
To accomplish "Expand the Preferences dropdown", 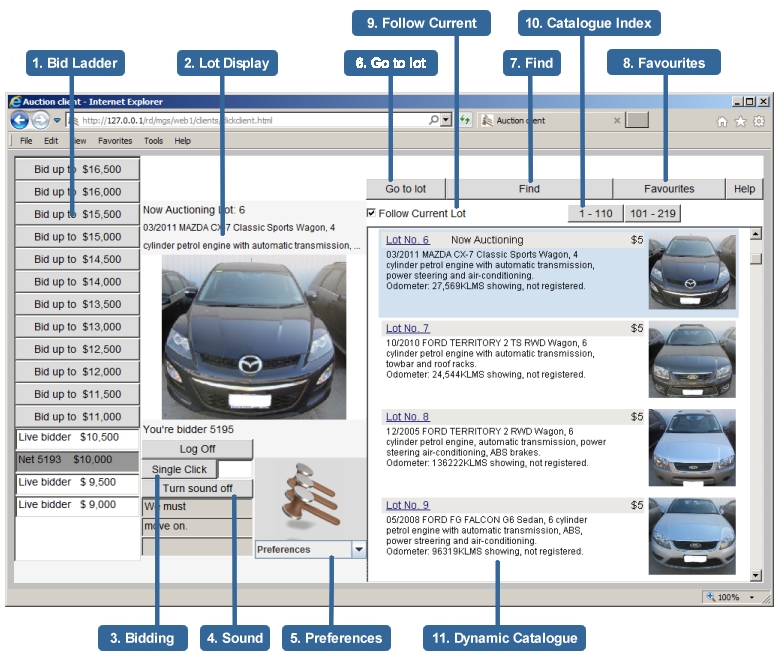I will [x=359, y=549].
